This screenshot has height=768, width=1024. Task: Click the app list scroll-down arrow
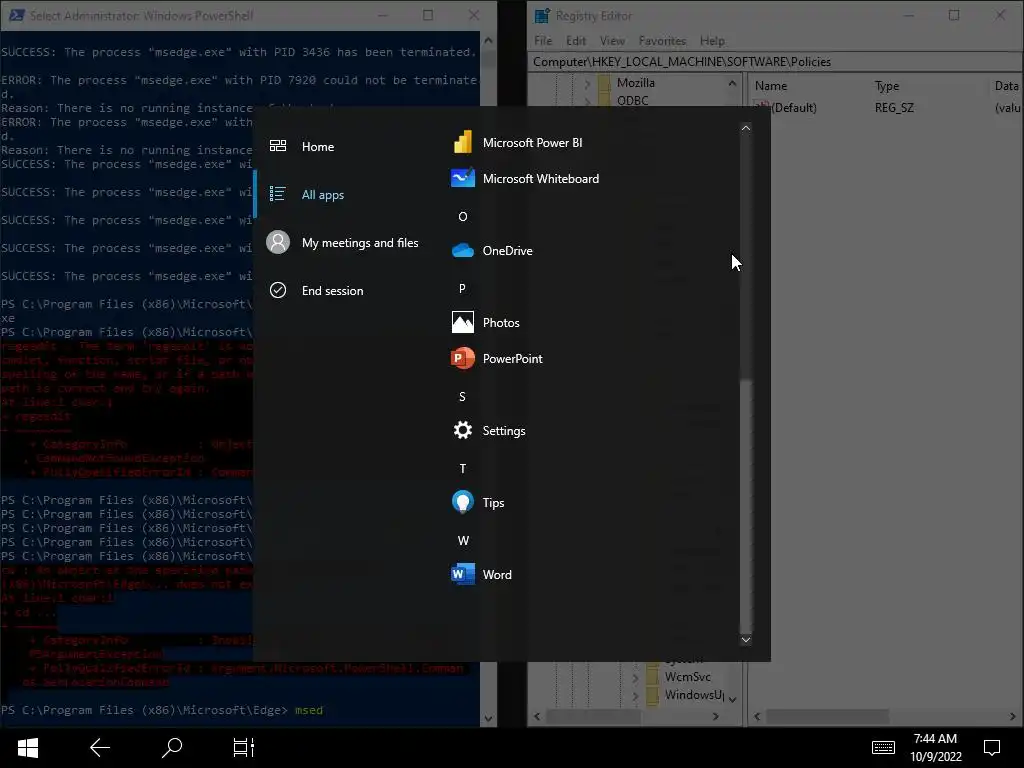(x=746, y=640)
